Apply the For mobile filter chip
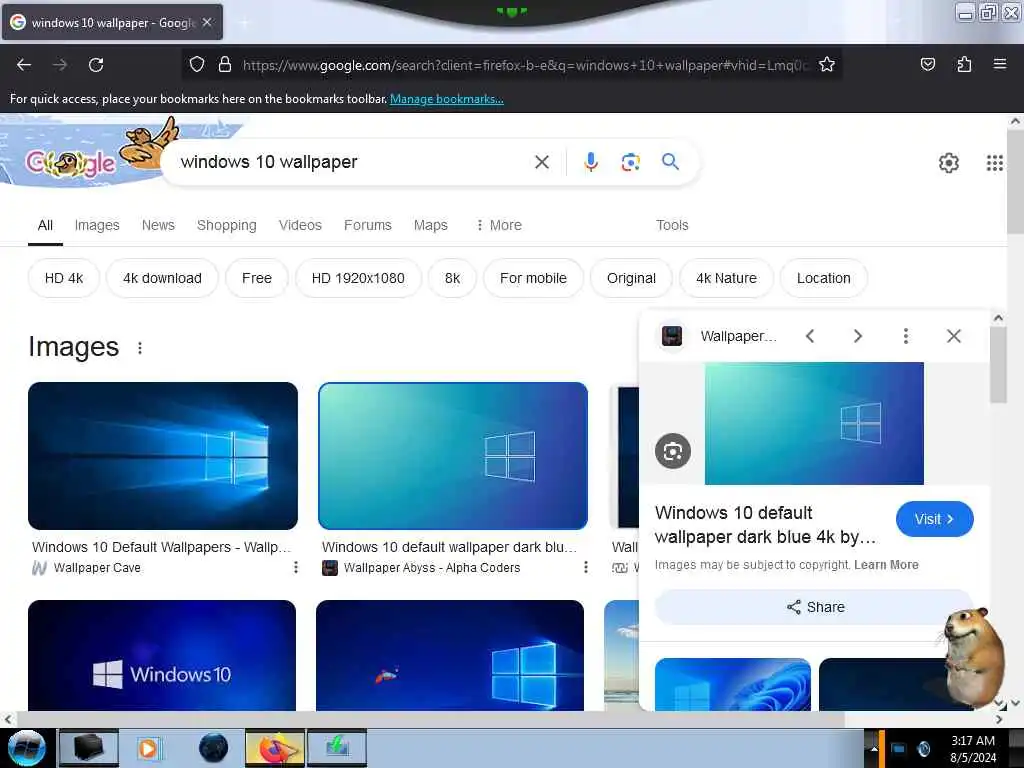This screenshot has width=1024, height=768. click(533, 278)
